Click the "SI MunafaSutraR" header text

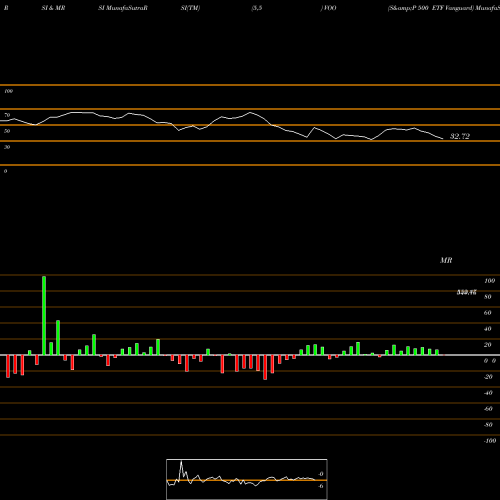click(x=123, y=8)
